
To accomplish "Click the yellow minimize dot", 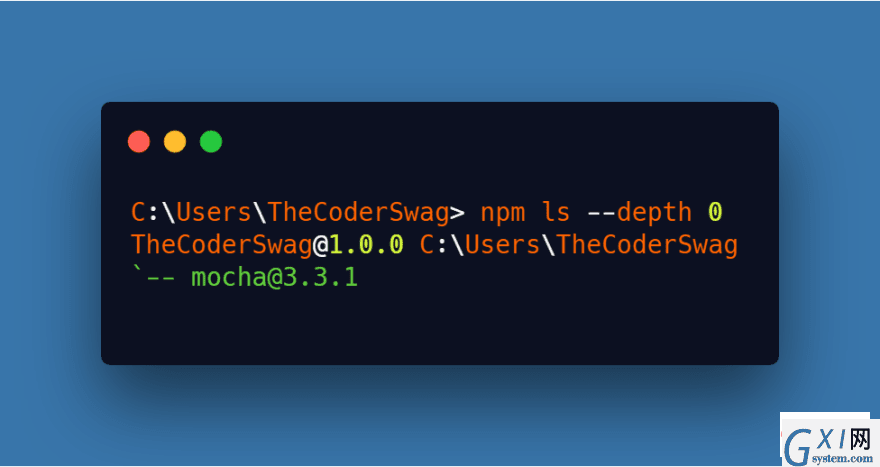I will [175, 141].
